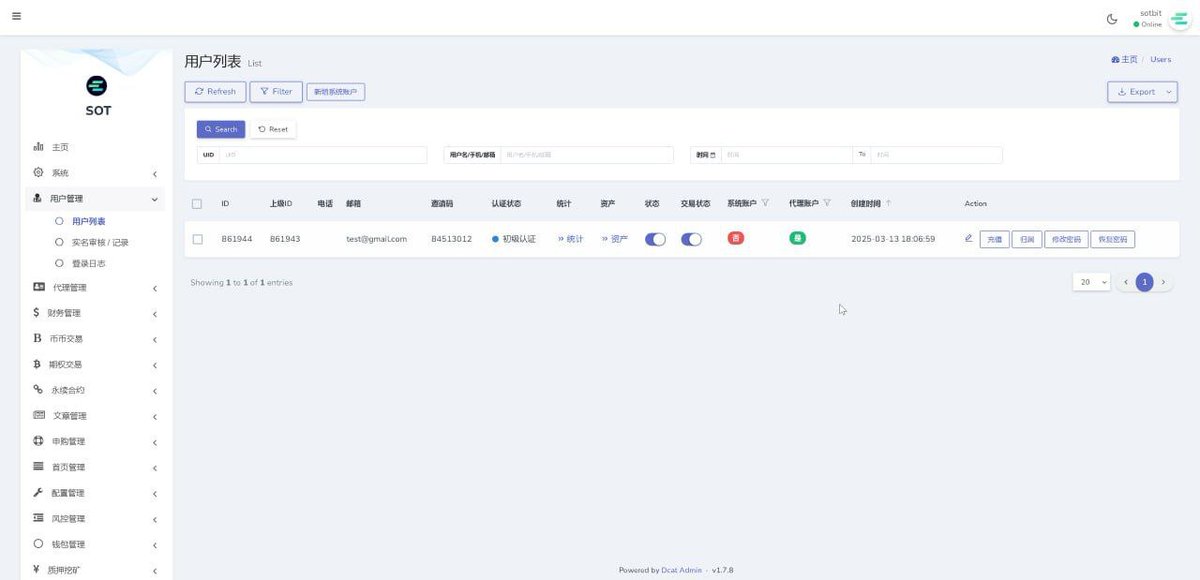The height and width of the screenshot is (580, 1200).
Task: Open 风控管理 menu label
Action: pyautogui.click(x=69, y=519)
